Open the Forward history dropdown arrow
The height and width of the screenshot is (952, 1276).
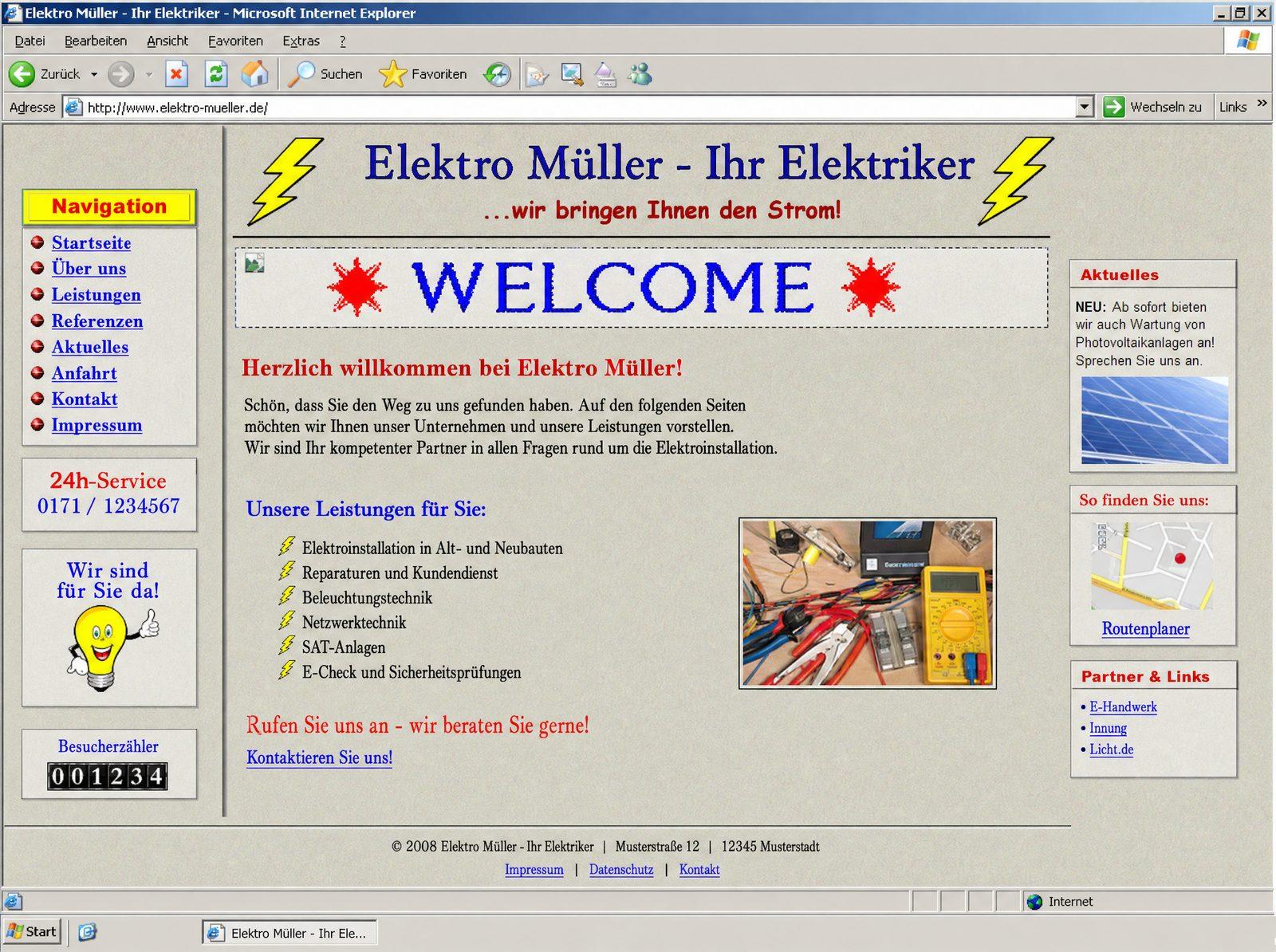pos(148,74)
